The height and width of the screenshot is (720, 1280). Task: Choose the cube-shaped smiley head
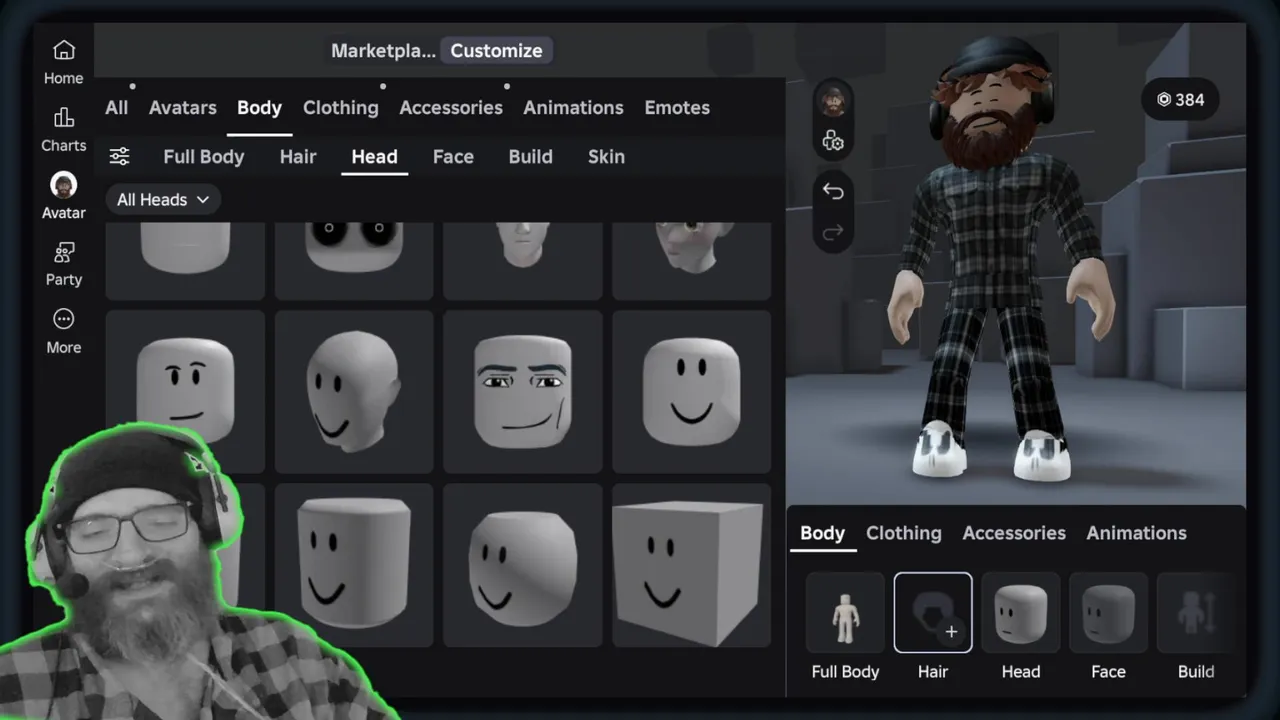pos(692,565)
